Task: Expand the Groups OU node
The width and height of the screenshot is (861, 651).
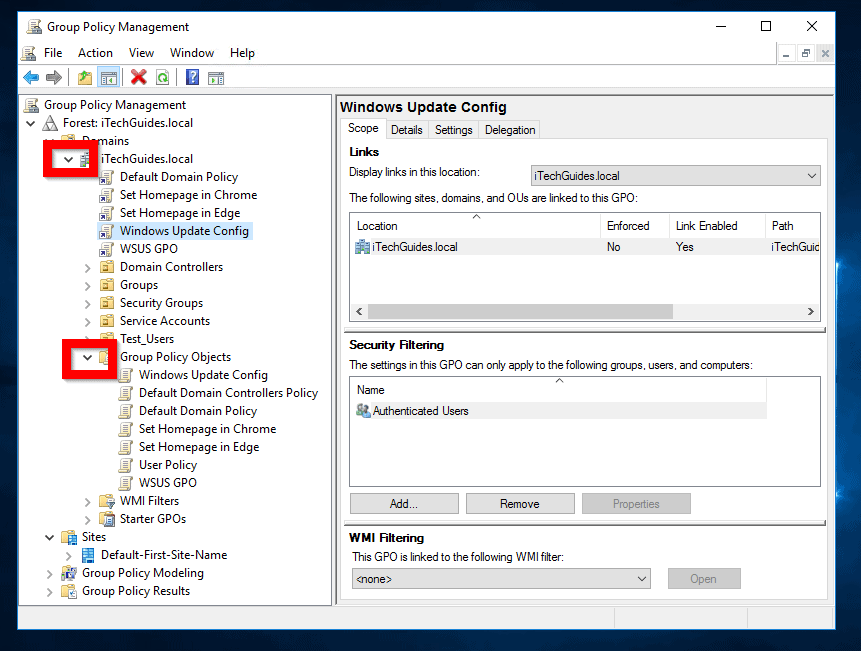Action: coord(88,286)
